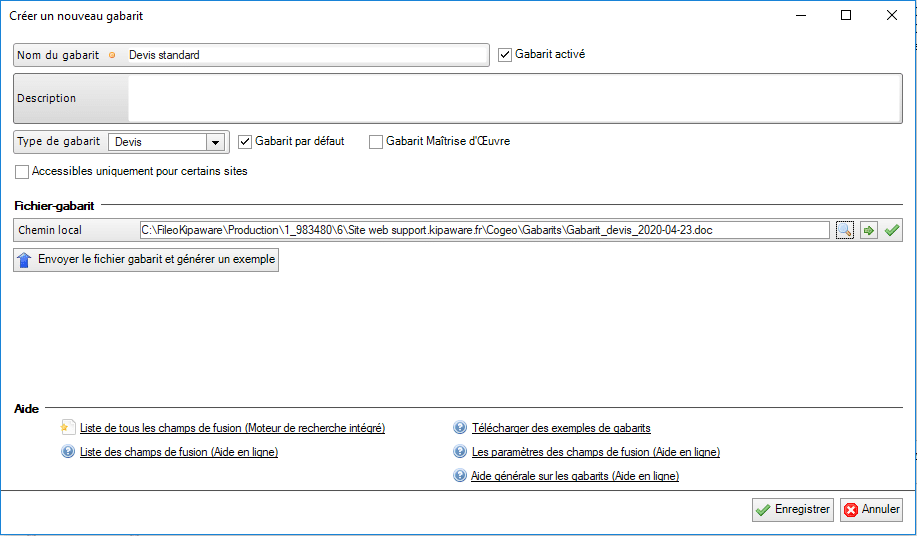Click the magnifier browse icon beside Chemin local
Viewport: 917px width, 536px height.
[845, 231]
